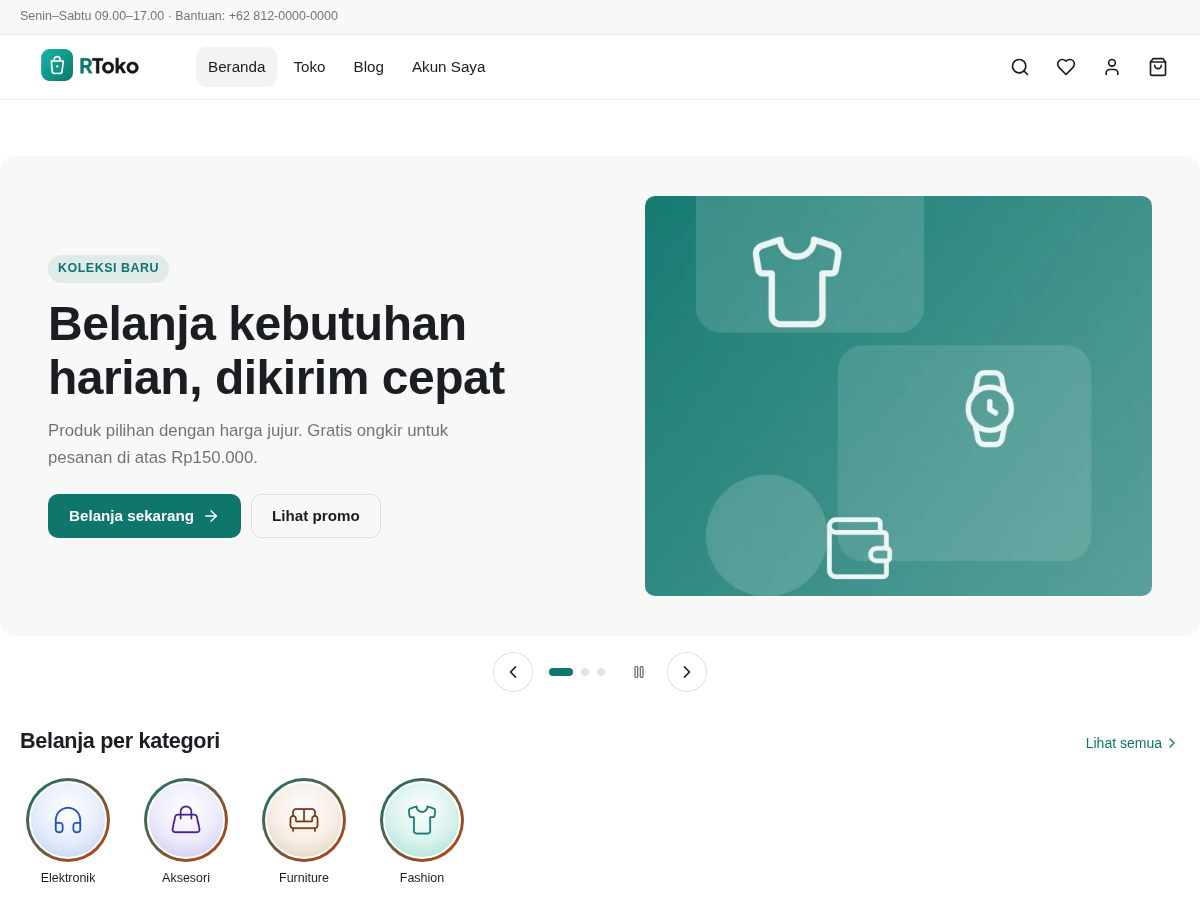Image resolution: width=1200 pixels, height=900 pixels.
Task: Click the Belanja per kategori heading
Action: click(120, 741)
